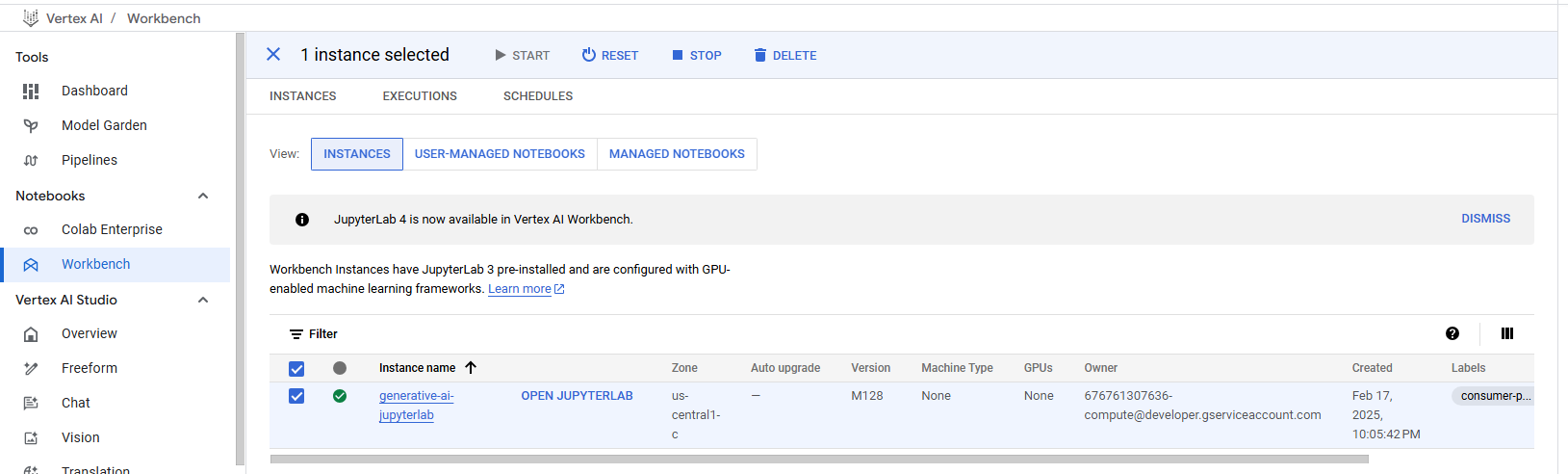The image size is (1568, 474).
Task: Click the Instance name column header
Action: (417, 368)
